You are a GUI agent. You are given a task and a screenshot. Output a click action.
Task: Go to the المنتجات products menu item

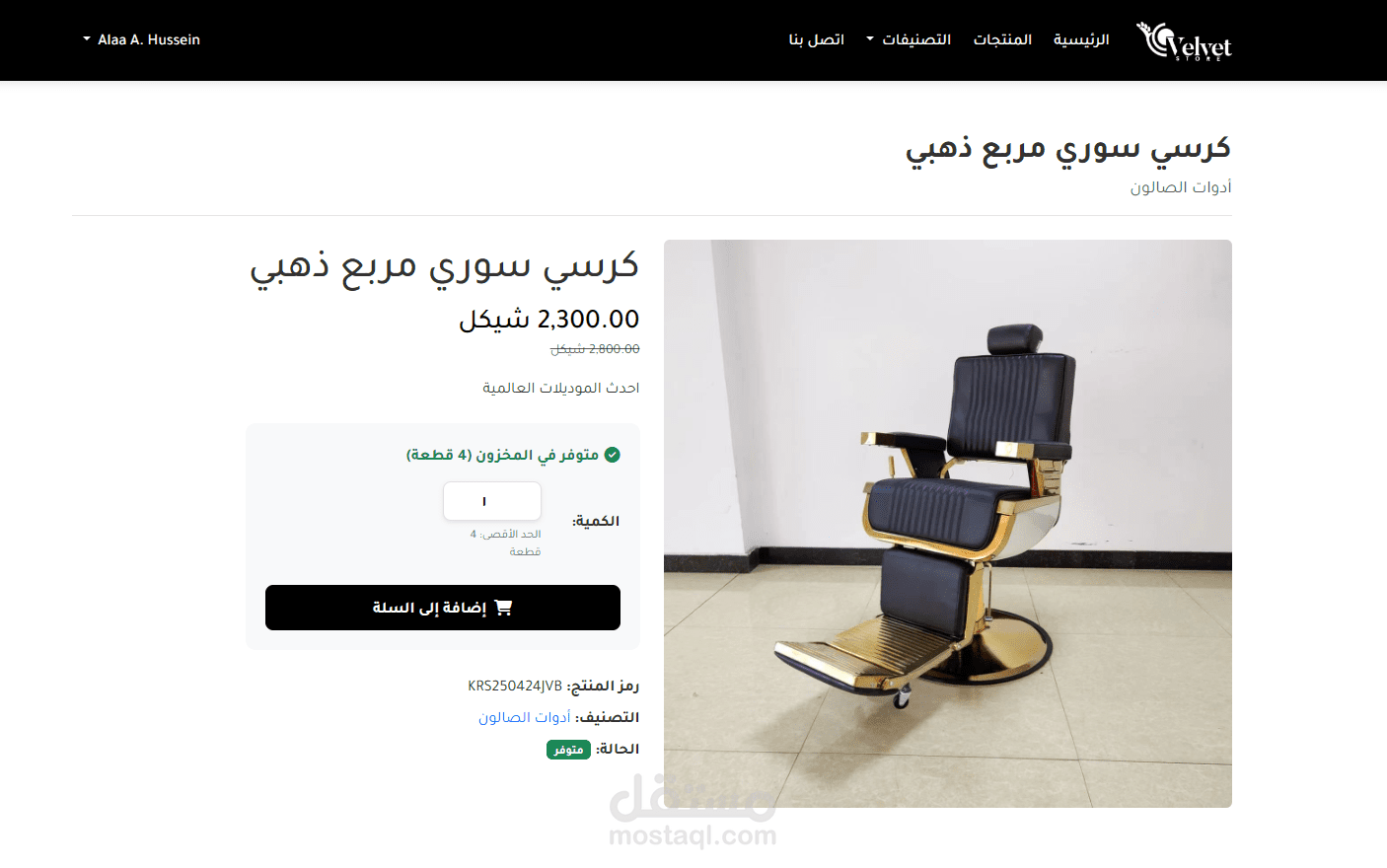[x=1002, y=39]
